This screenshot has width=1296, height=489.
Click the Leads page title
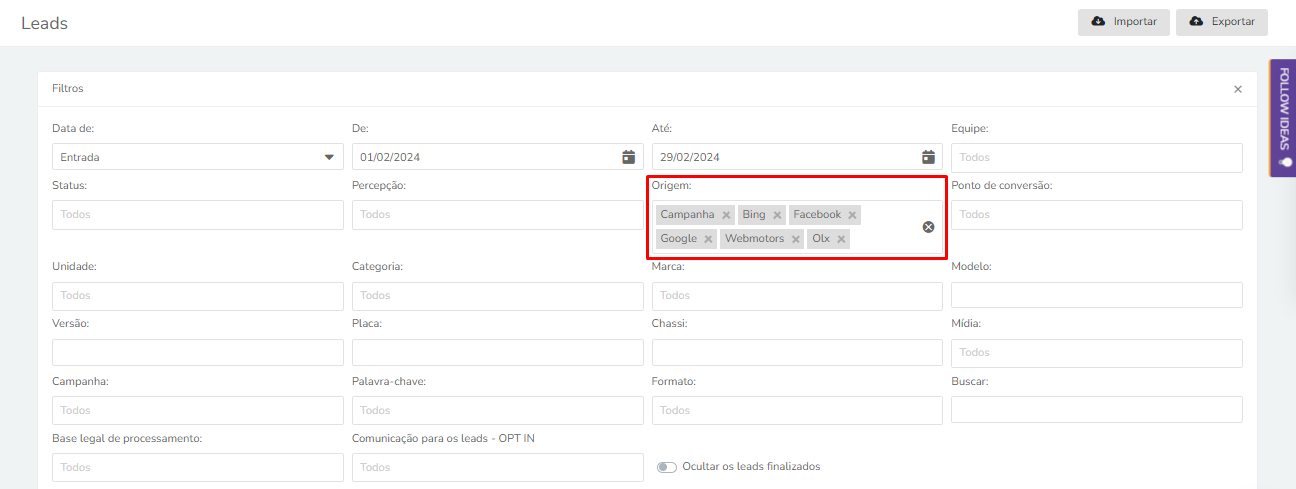pyautogui.click(x=44, y=23)
